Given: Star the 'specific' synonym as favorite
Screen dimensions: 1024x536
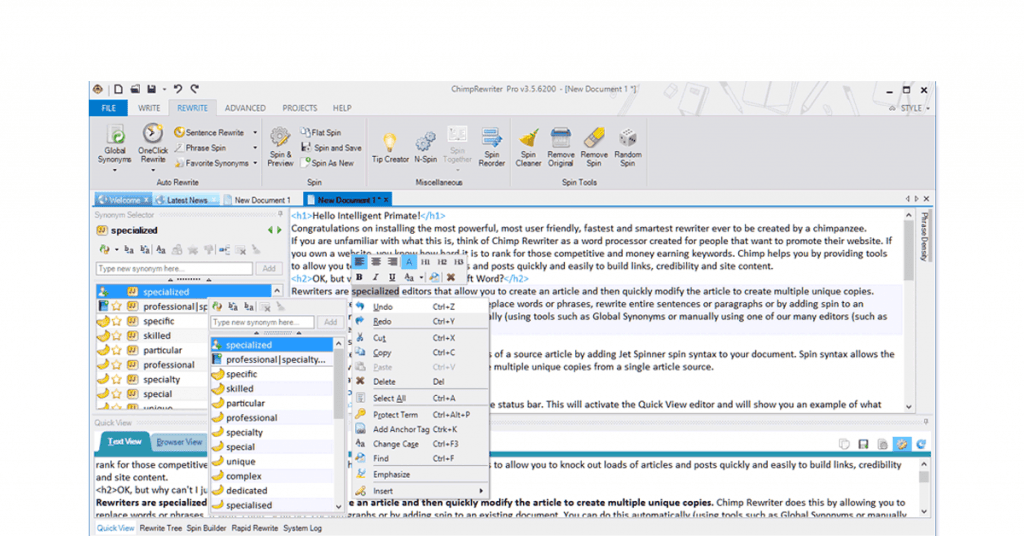Looking at the screenshot, I should (117, 321).
